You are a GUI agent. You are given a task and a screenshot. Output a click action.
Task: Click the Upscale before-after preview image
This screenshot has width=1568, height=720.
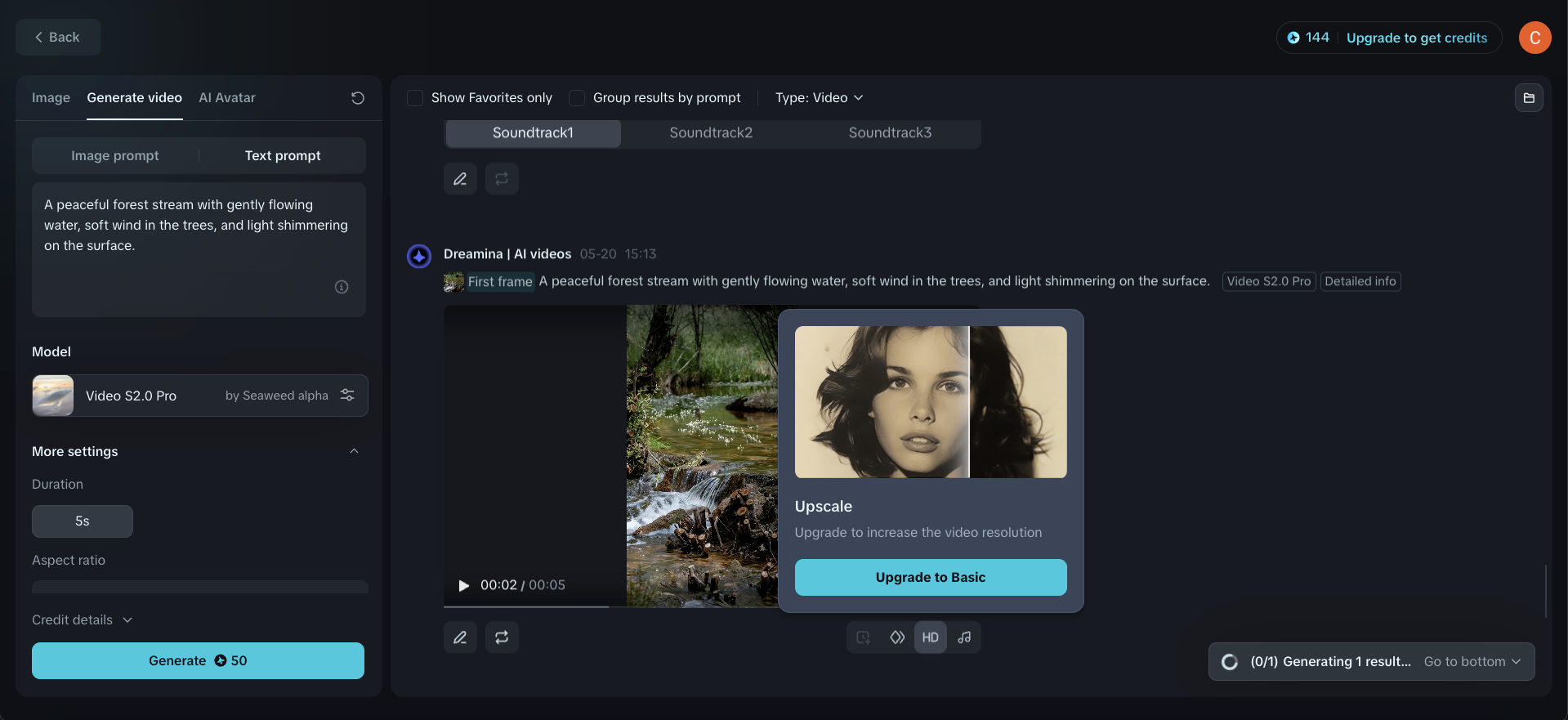click(x=931, y=402)
